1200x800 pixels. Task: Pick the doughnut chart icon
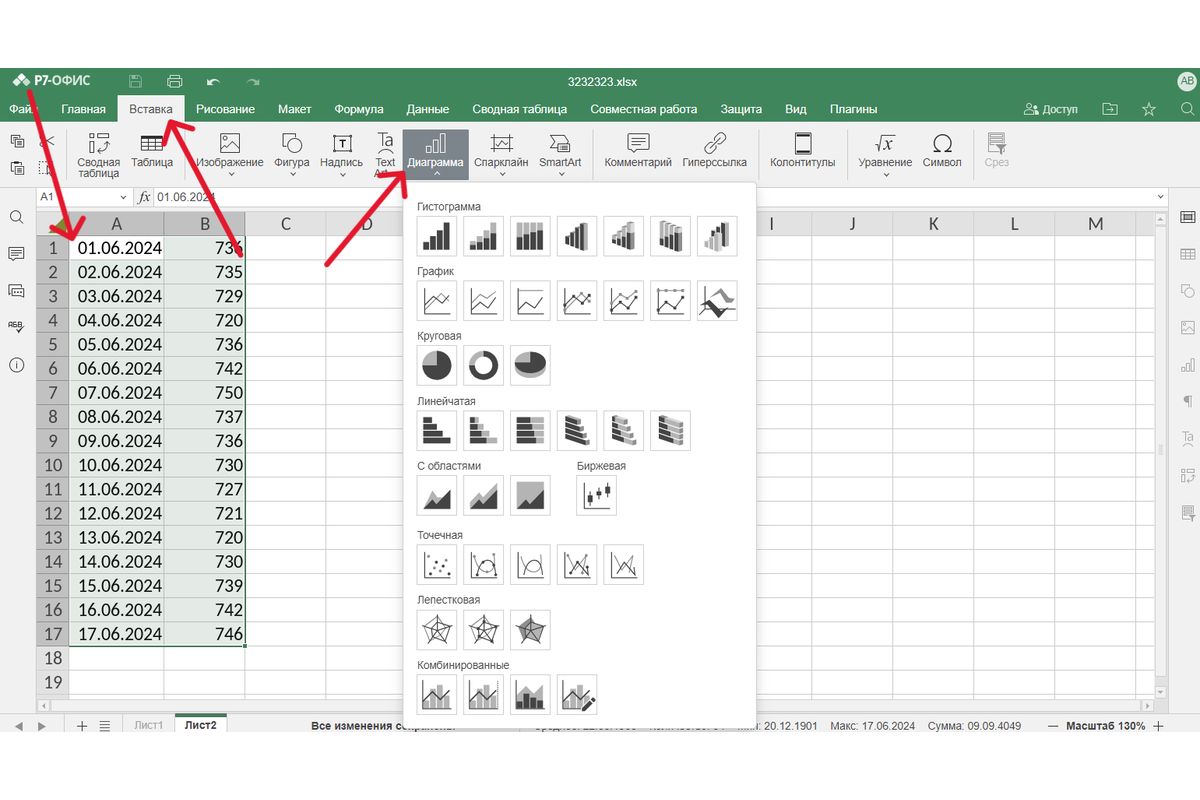click(x=484, y=366)
